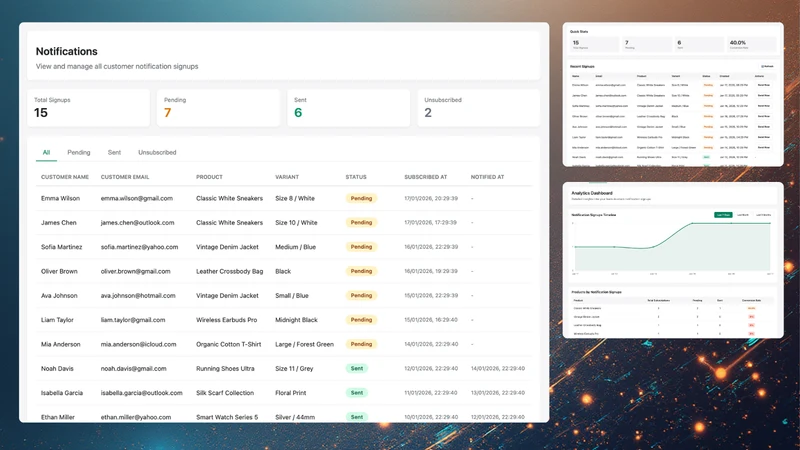
Task: Click the Wireless Earbuds Pro product cell
Action: point(227,320)
